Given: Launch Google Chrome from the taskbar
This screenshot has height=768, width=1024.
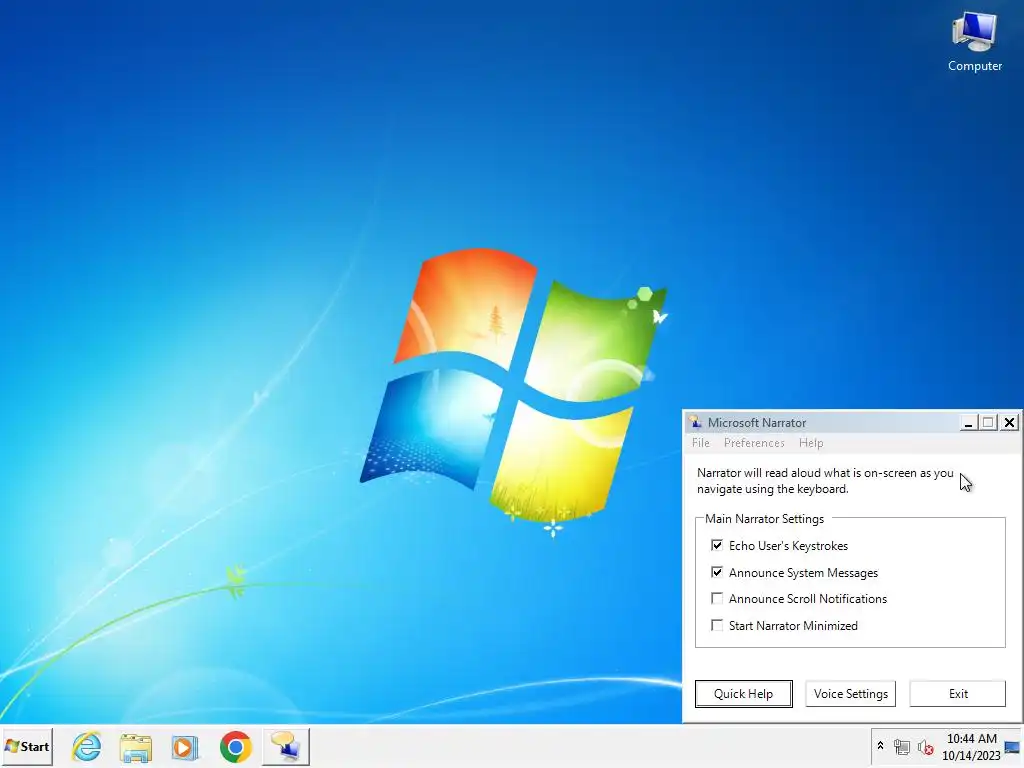Looking at the screenshot, I should (x=236, y=746).
